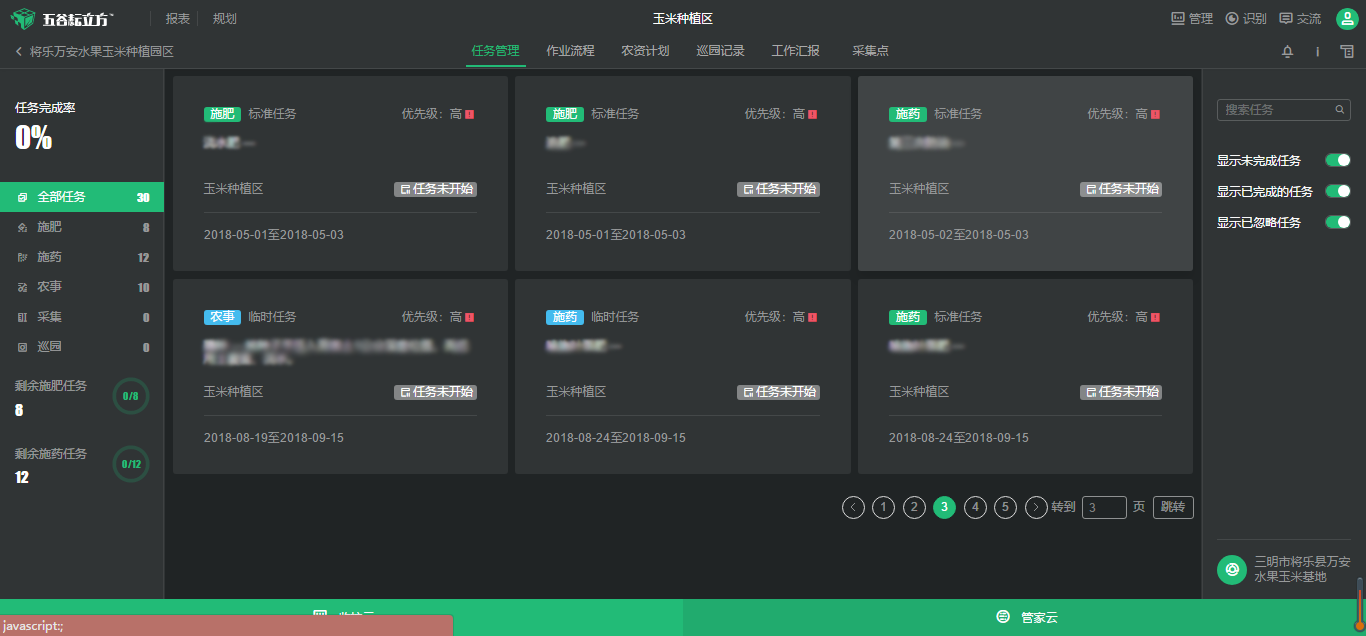
Task: Click the page number input field
Action: (x=1104, y=507)
